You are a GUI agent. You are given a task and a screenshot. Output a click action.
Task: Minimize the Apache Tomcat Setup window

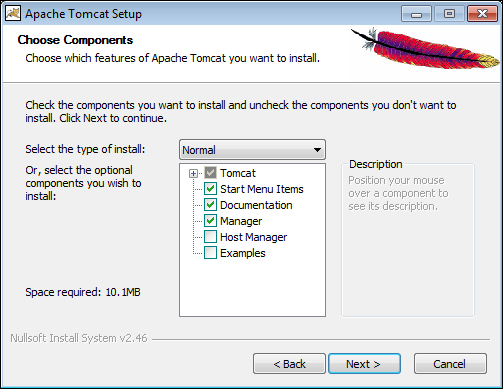click(416, 14)
